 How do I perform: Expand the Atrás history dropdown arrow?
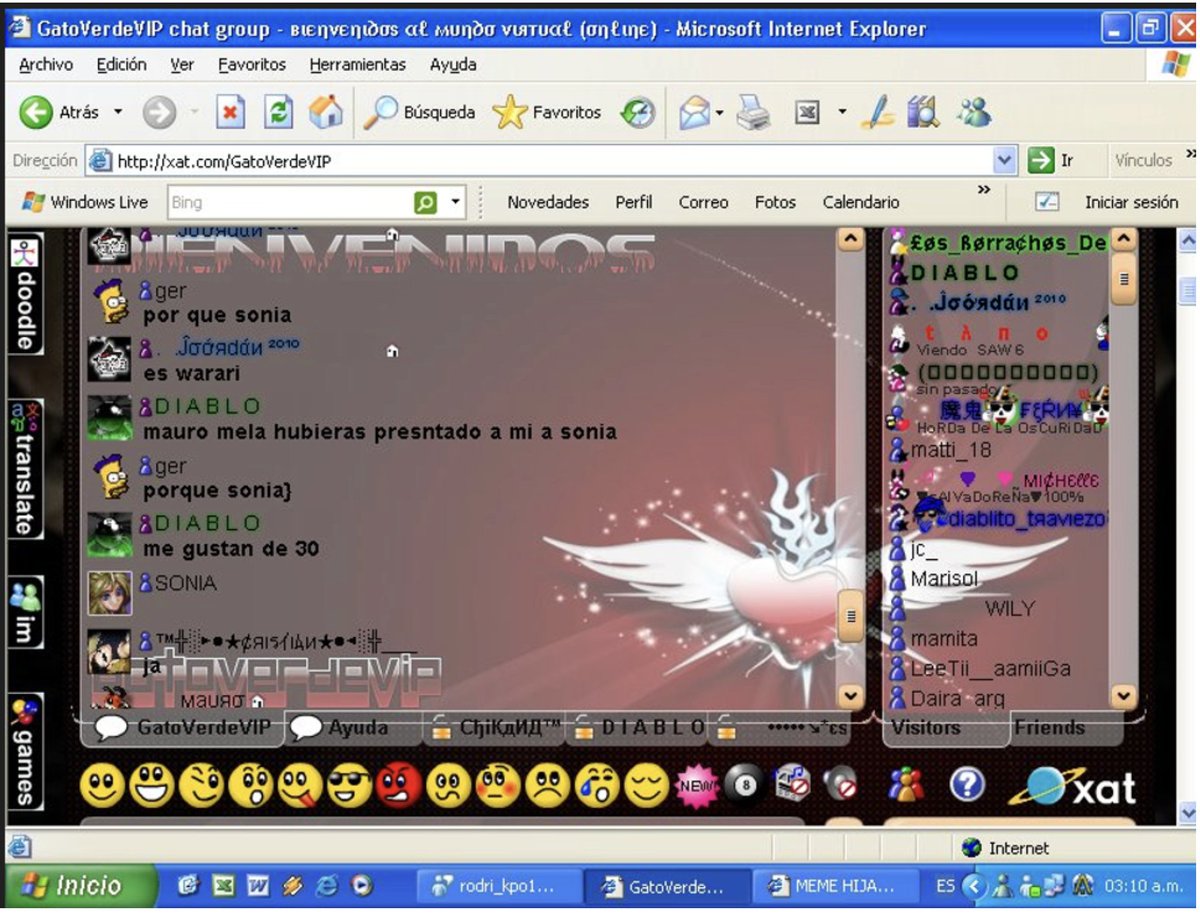point(118,112)
